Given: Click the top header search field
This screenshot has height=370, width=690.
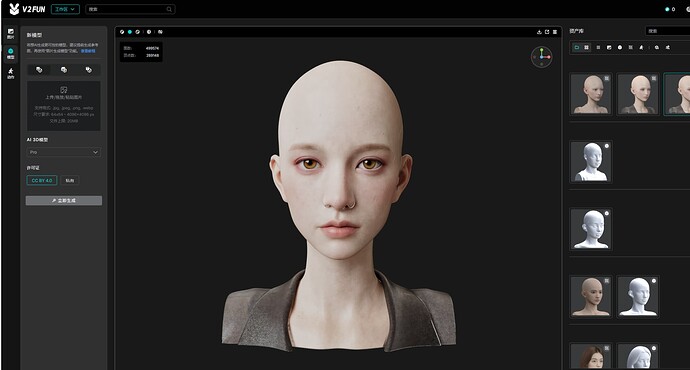Looking at the screenshot, I should [130, 9].
